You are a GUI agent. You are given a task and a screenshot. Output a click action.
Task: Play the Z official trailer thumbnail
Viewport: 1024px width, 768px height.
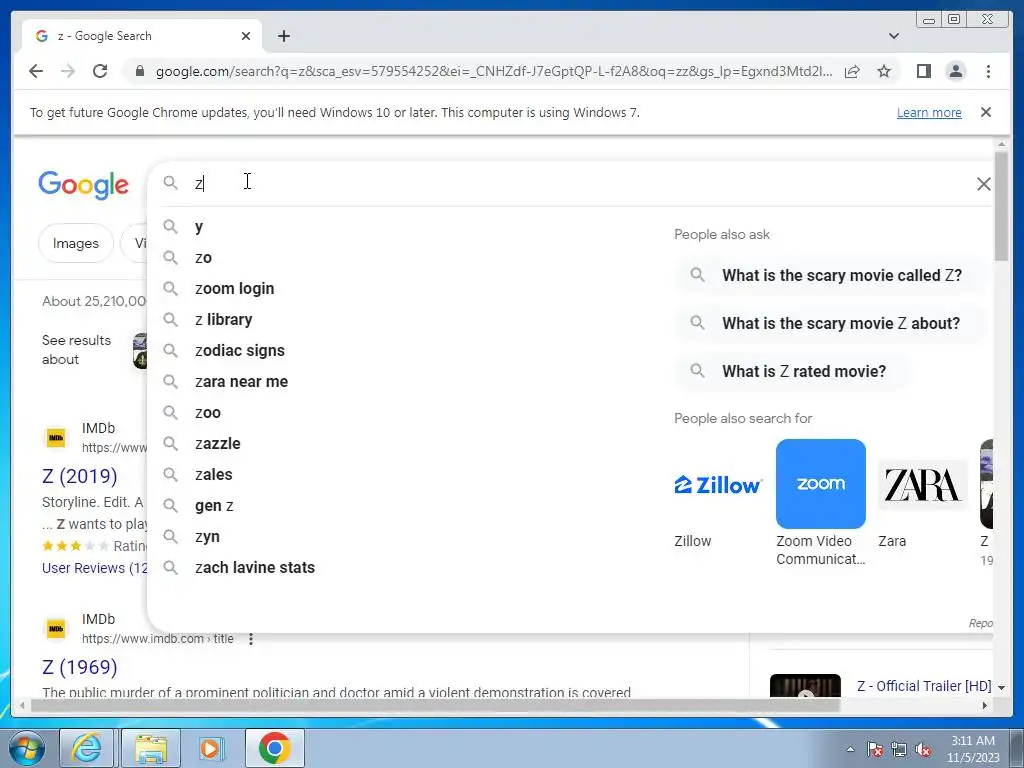805,686
